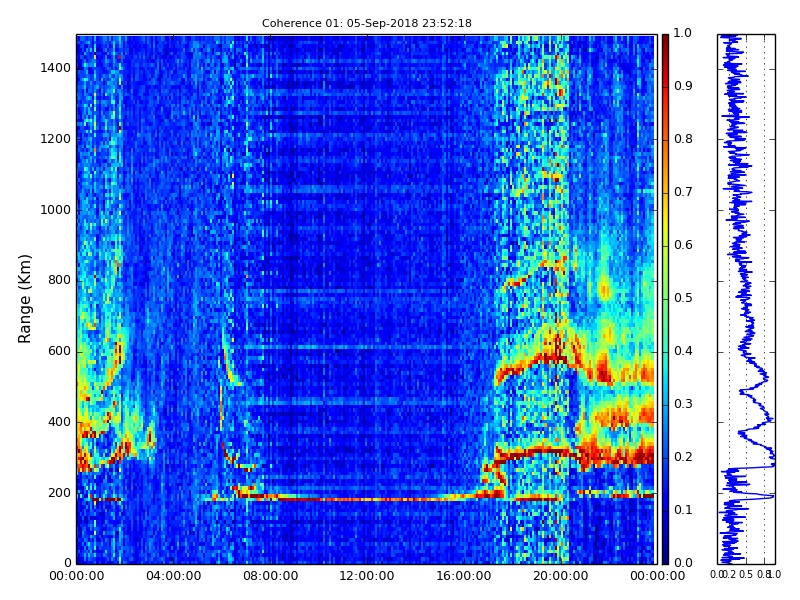
Task: Click the 04:00:00 time axis label
Action: [x=173, y=576]
